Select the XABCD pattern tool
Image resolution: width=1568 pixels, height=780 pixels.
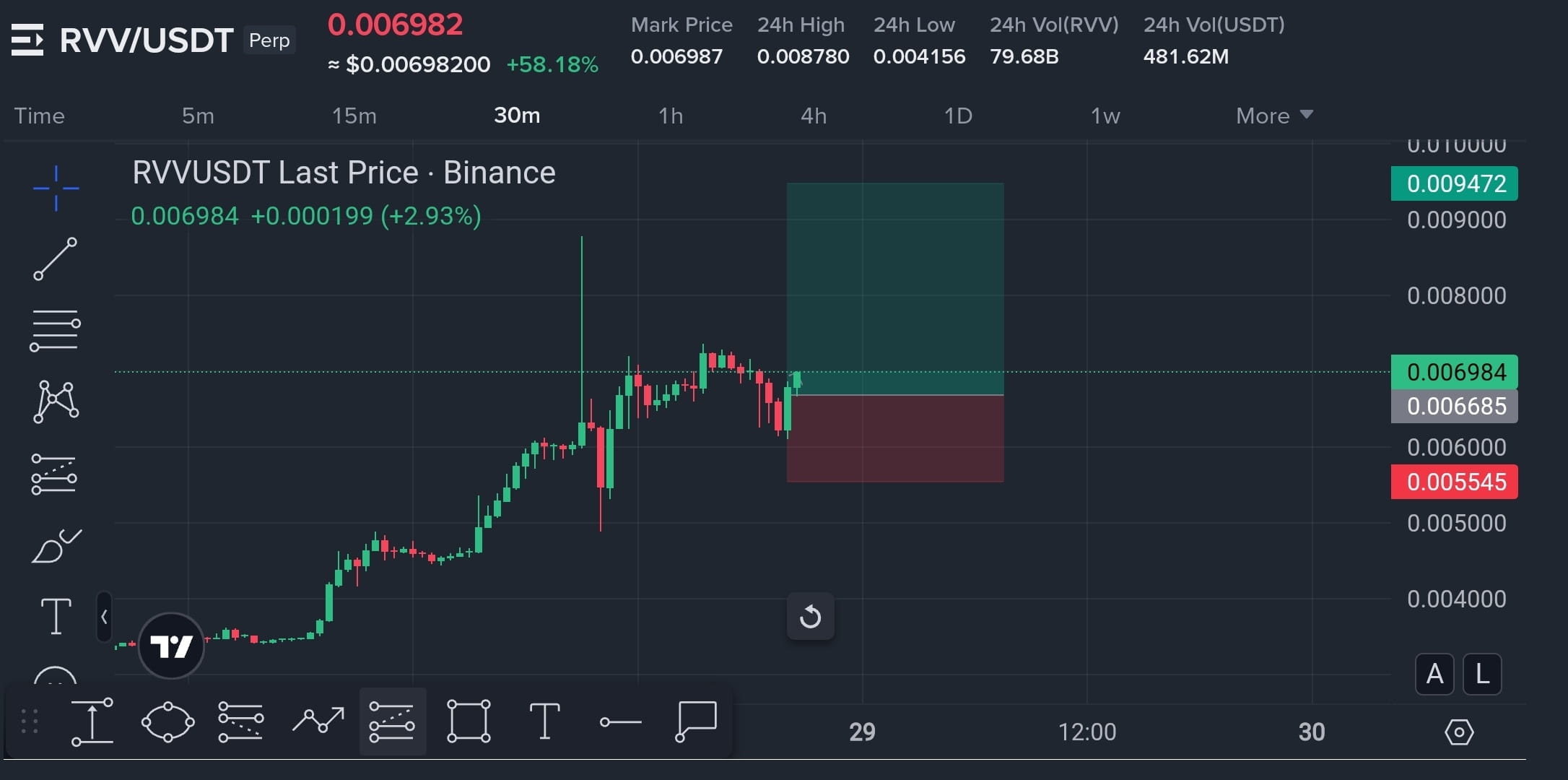(56, 402)
